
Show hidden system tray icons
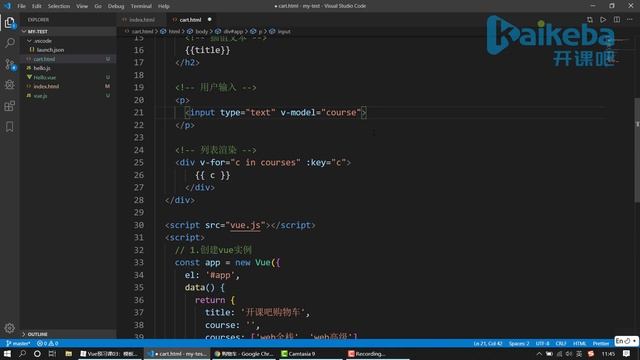539,353
